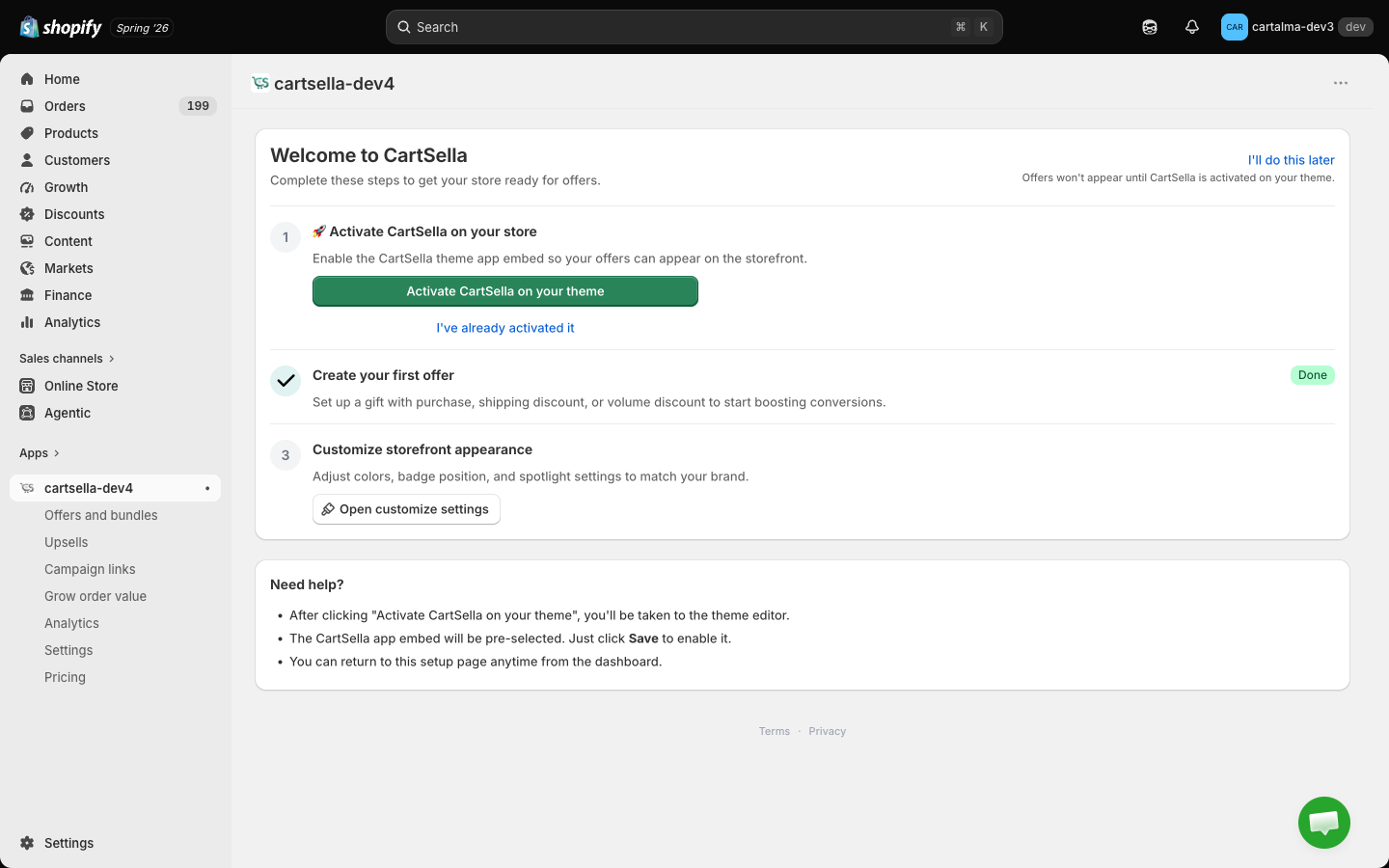Click the Need help? heading
The height and width of the screenshot is (868, 1389).
[307, 584]
